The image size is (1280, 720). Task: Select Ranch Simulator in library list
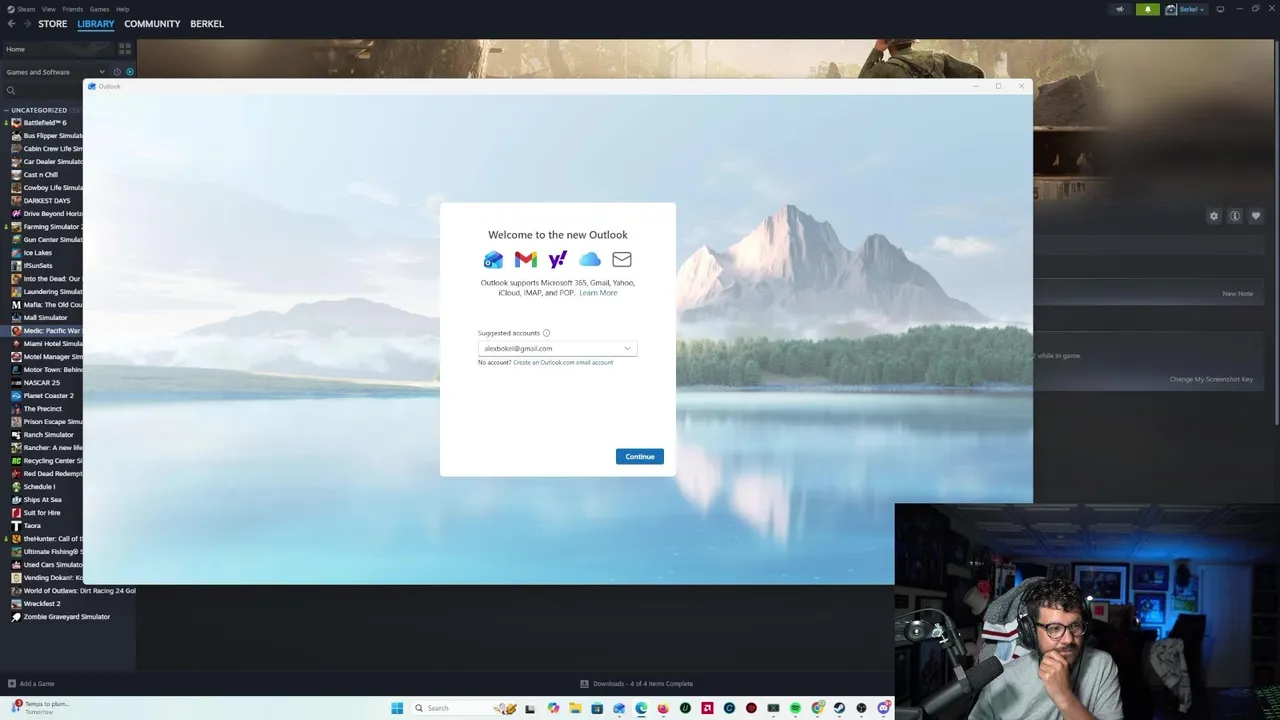pyautogui.click(x=48, y=435)
